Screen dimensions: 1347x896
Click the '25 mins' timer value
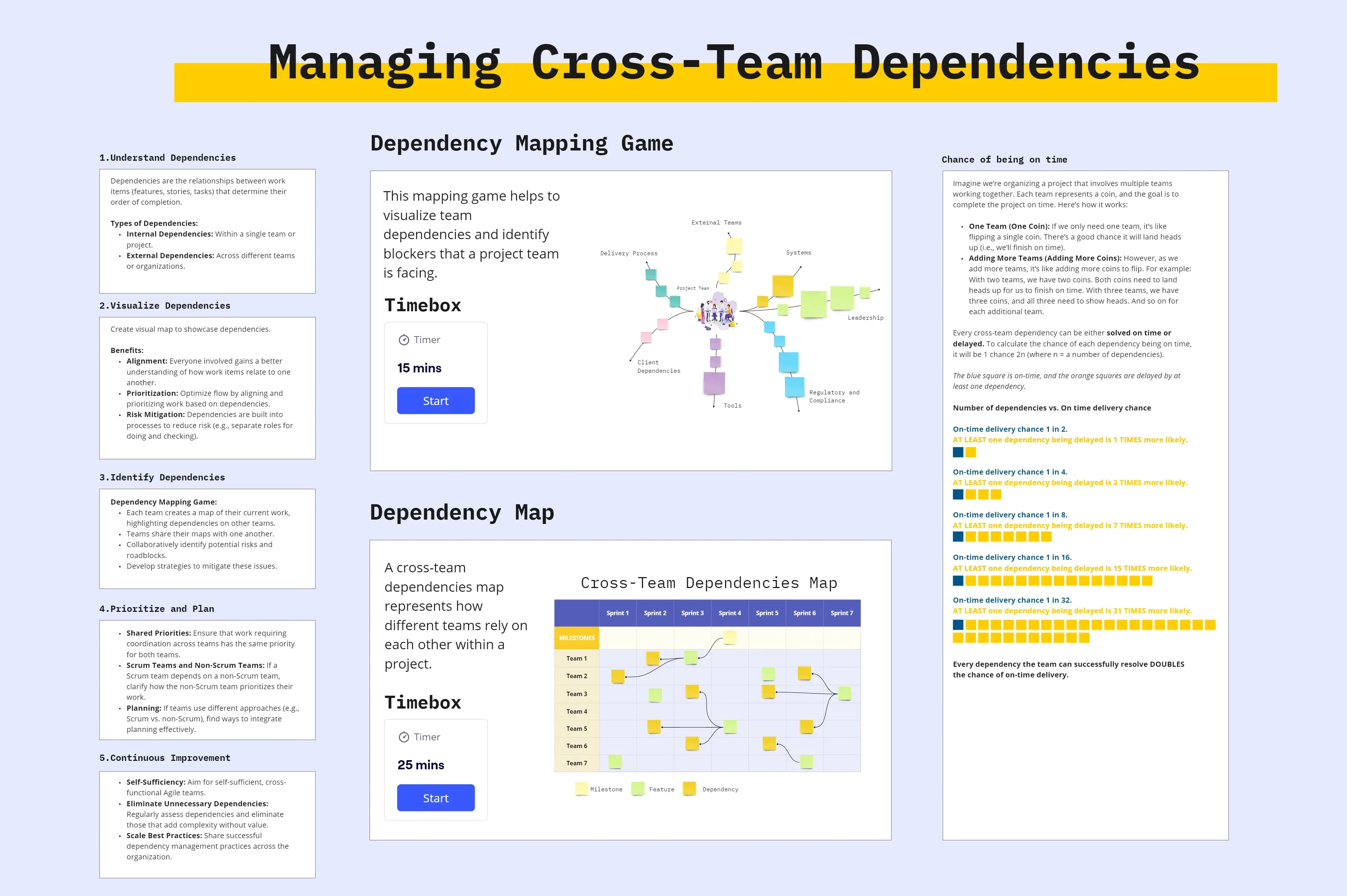click(x=421, y=765)
